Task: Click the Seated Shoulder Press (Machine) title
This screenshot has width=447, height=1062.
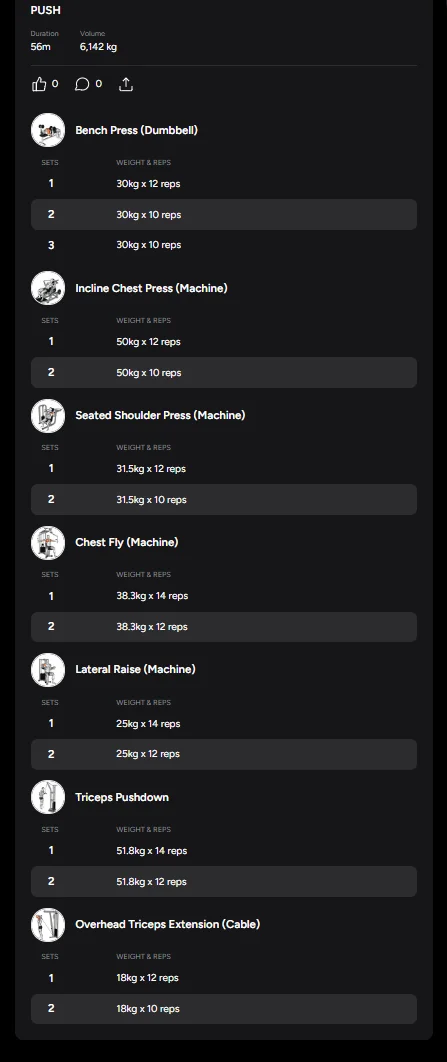Action: coord(160,415)
